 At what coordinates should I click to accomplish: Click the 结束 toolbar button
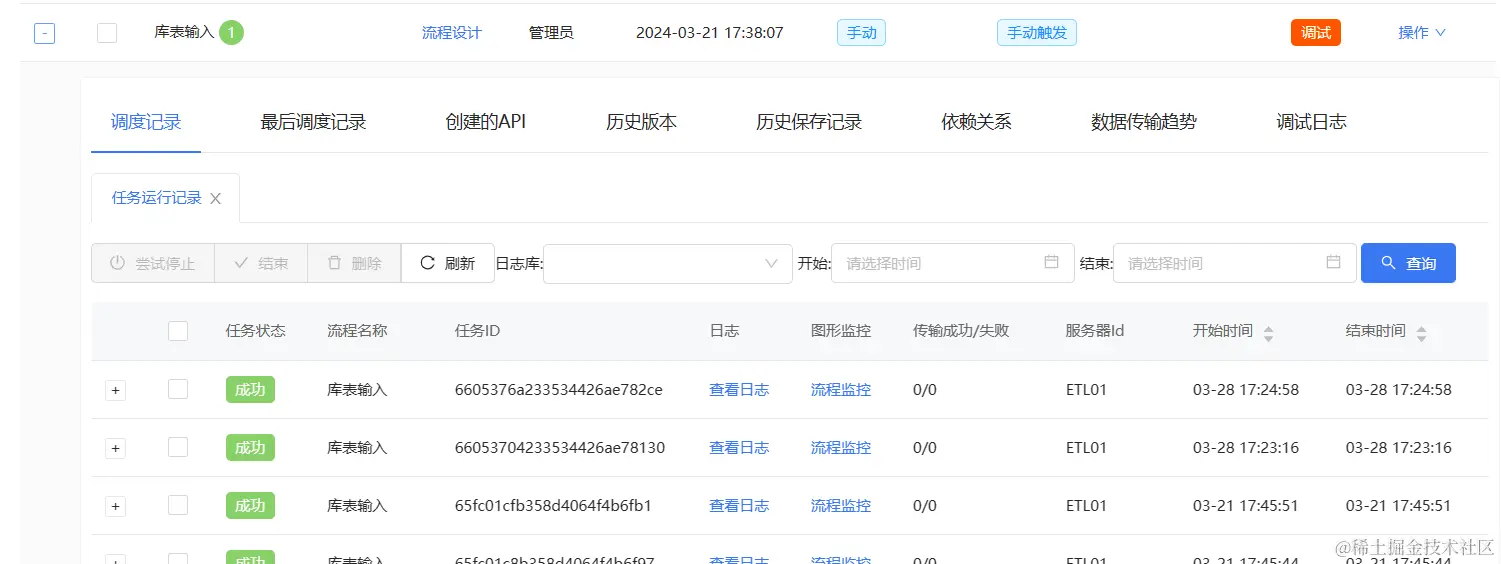pos(261,263)
